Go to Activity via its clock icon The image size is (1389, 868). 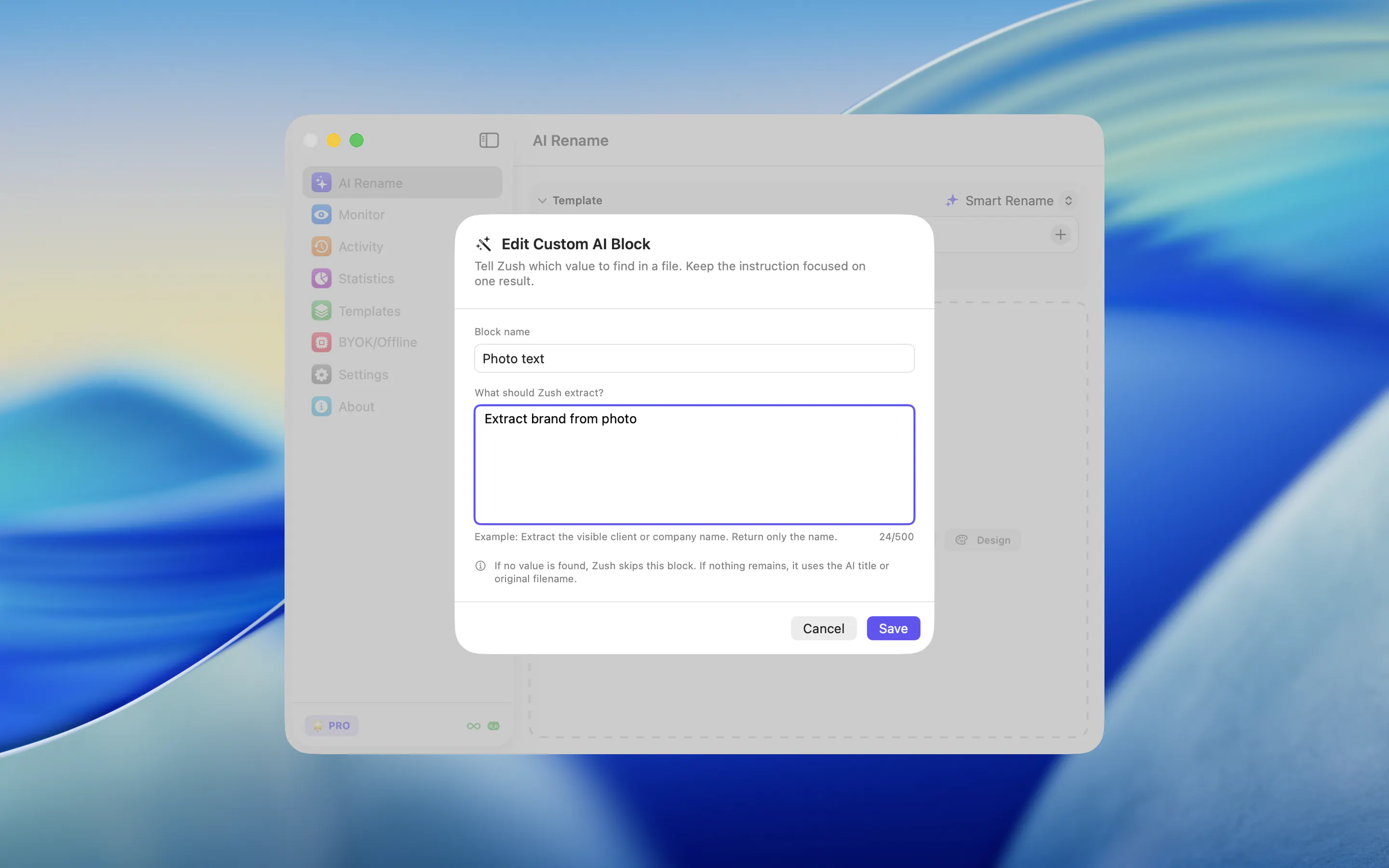click(x=321, y=247)
